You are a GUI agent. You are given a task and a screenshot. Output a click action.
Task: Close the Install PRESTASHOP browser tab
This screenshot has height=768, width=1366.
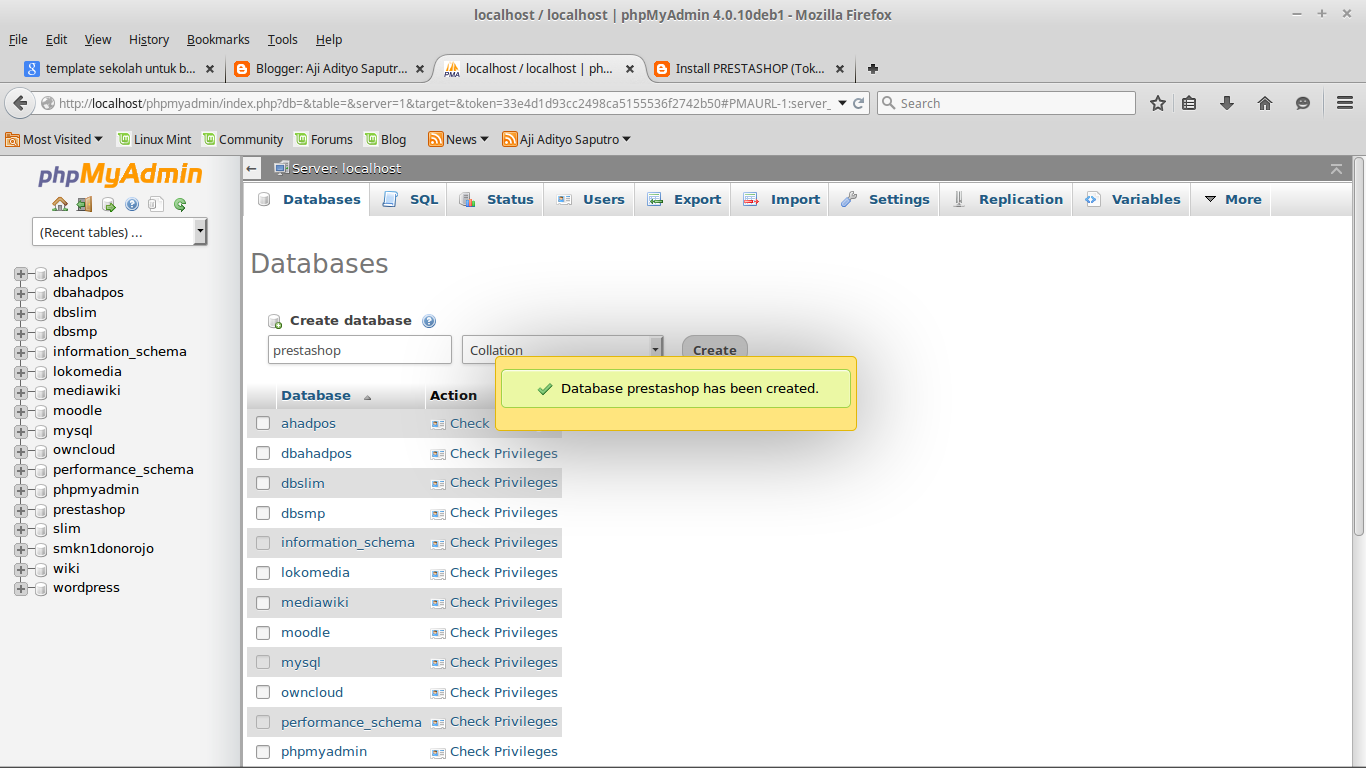click(x=839, y=69)
